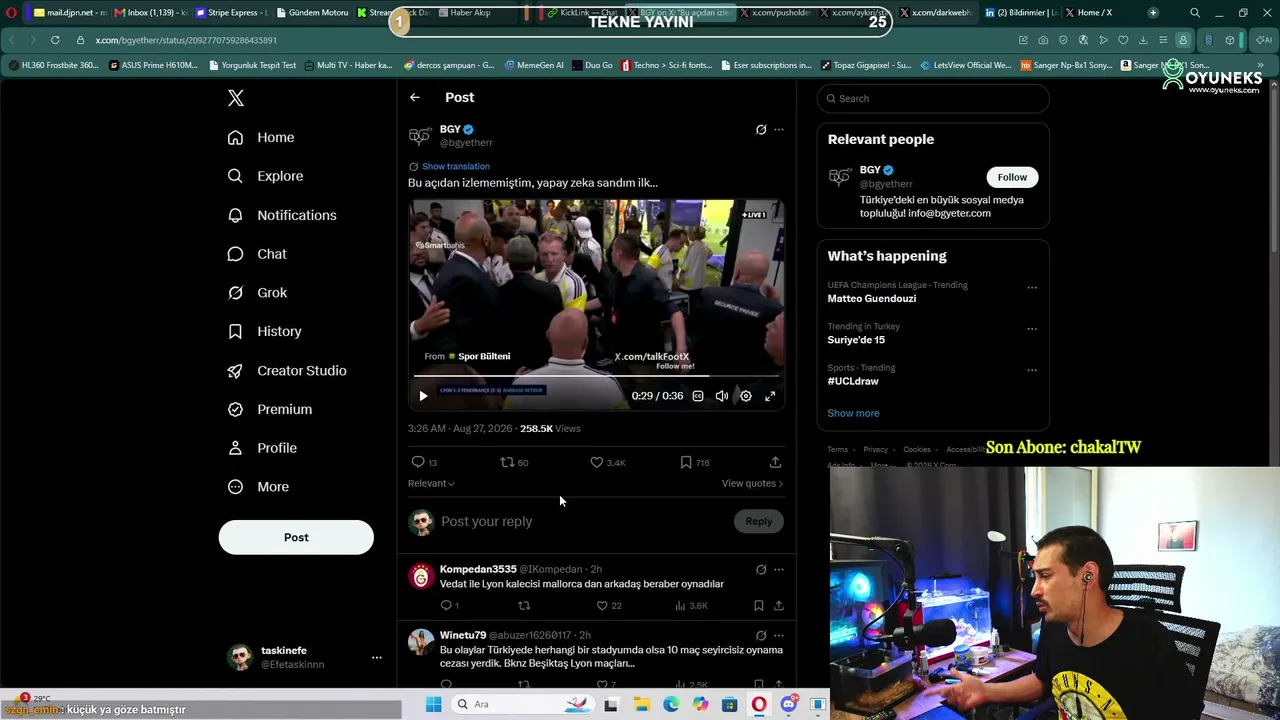Screen dimensions: 1280x720
Task: Open the #UCLdraw trending topic
Action: (x=853, y=381)
